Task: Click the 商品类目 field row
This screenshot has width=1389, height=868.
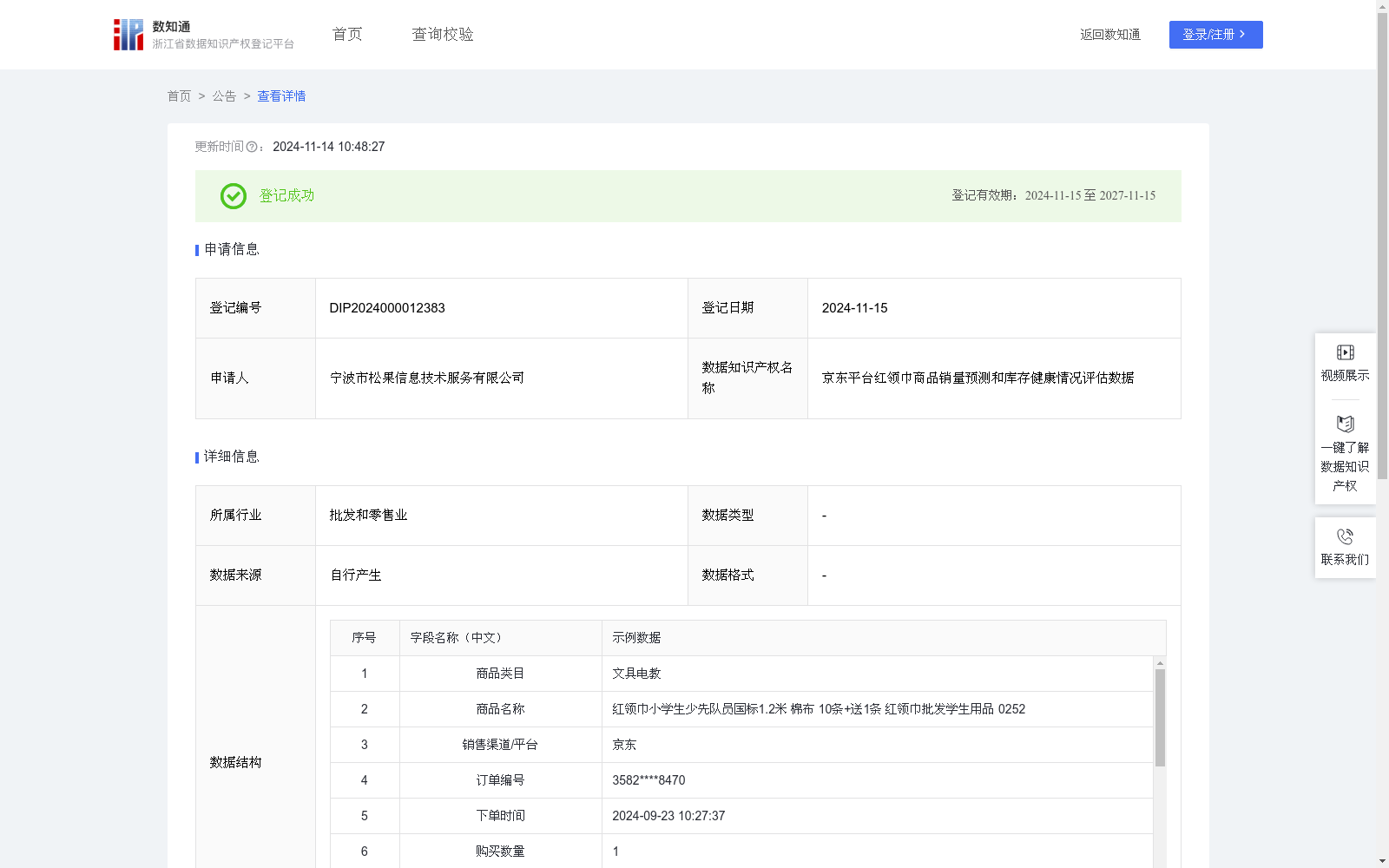Action: tap(741, 674)
